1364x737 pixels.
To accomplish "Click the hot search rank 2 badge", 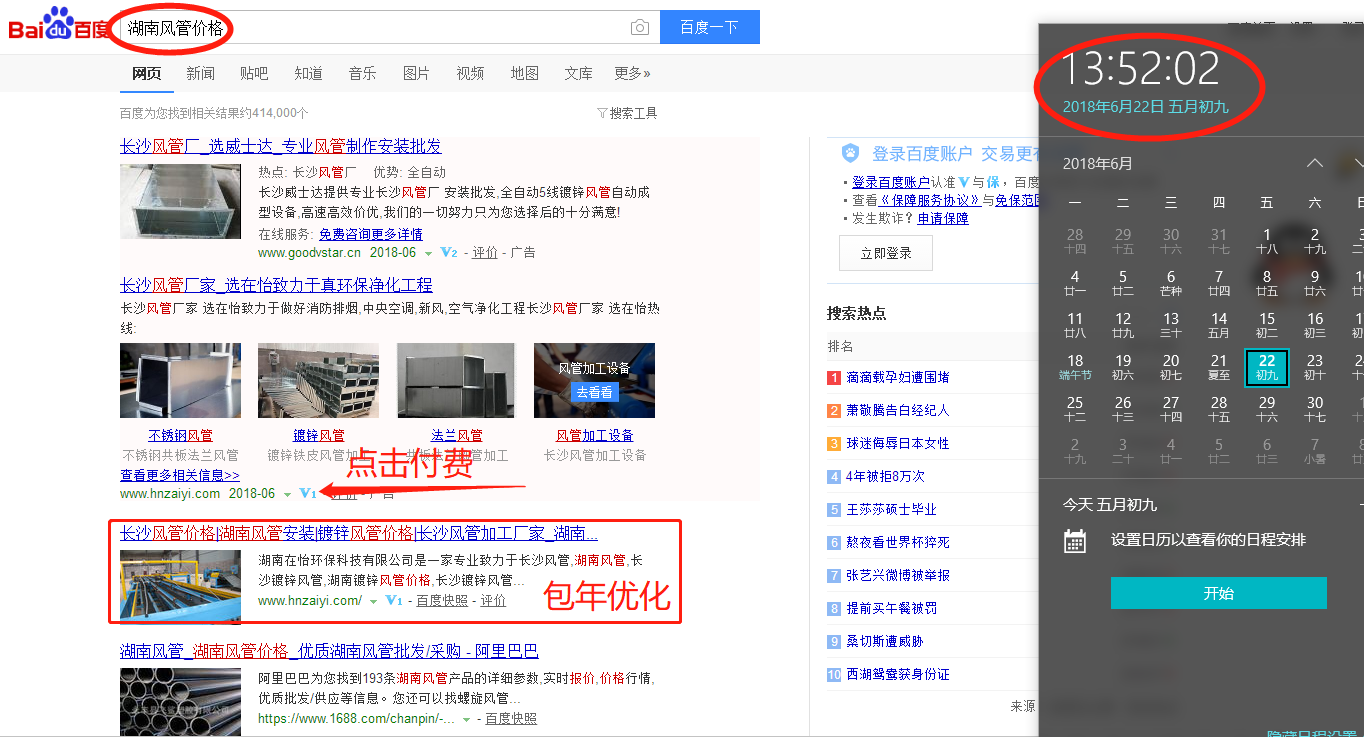I will tap(834, 411).
